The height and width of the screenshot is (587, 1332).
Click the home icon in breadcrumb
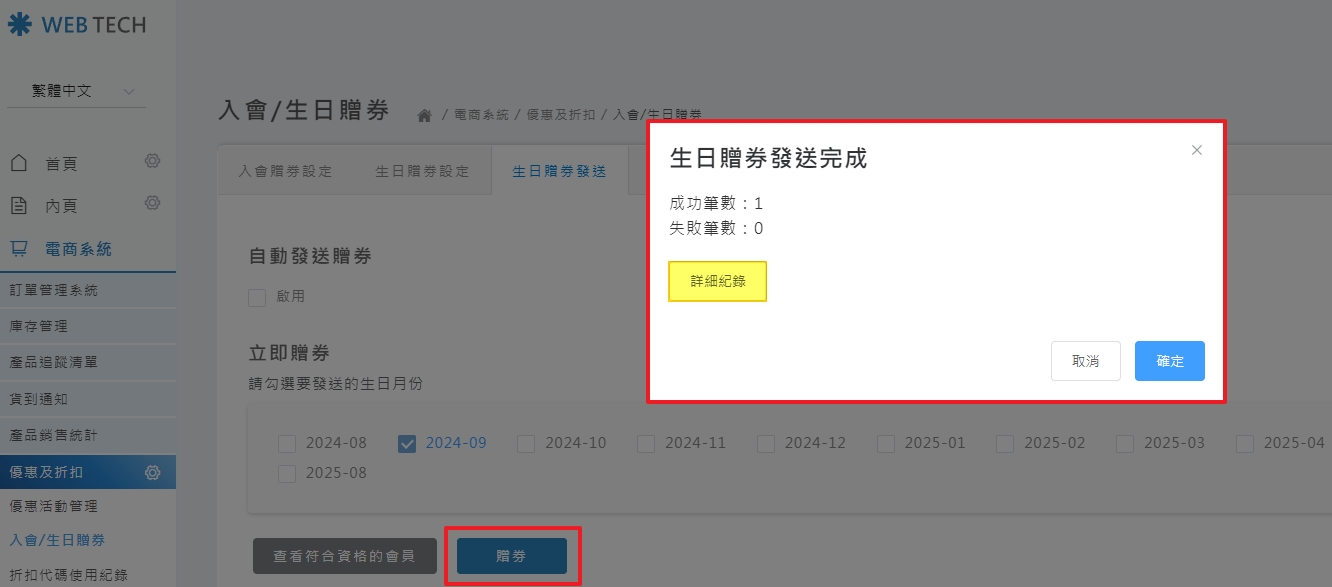coord(424,116)
